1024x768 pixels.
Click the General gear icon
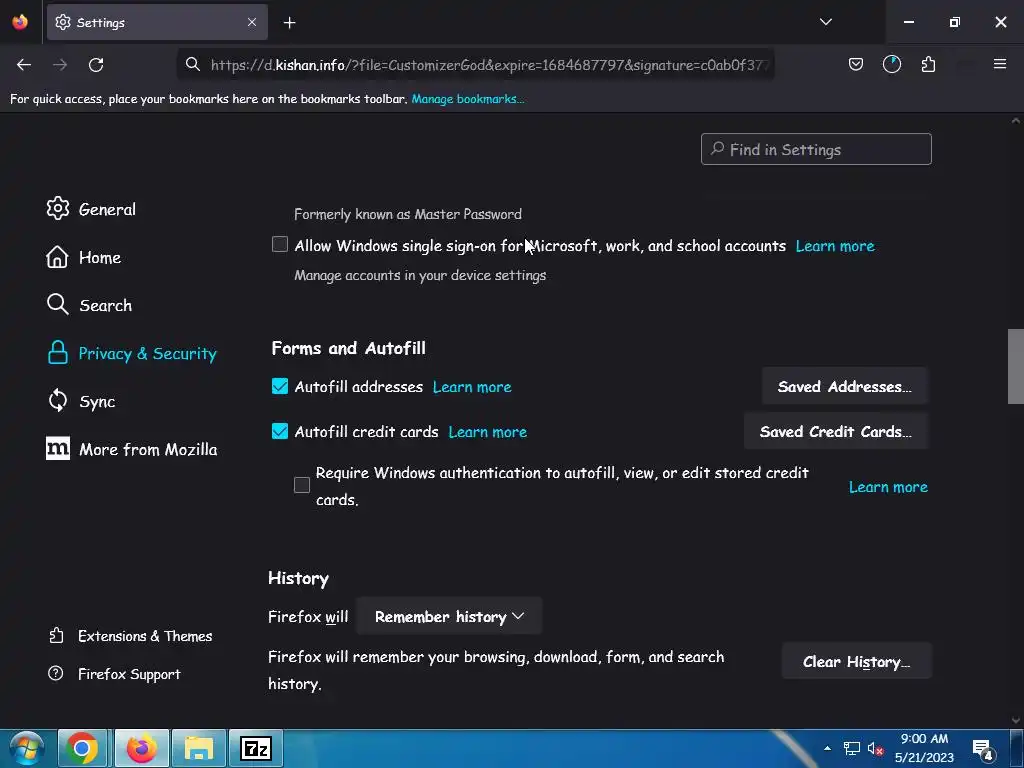pos(57,208)
